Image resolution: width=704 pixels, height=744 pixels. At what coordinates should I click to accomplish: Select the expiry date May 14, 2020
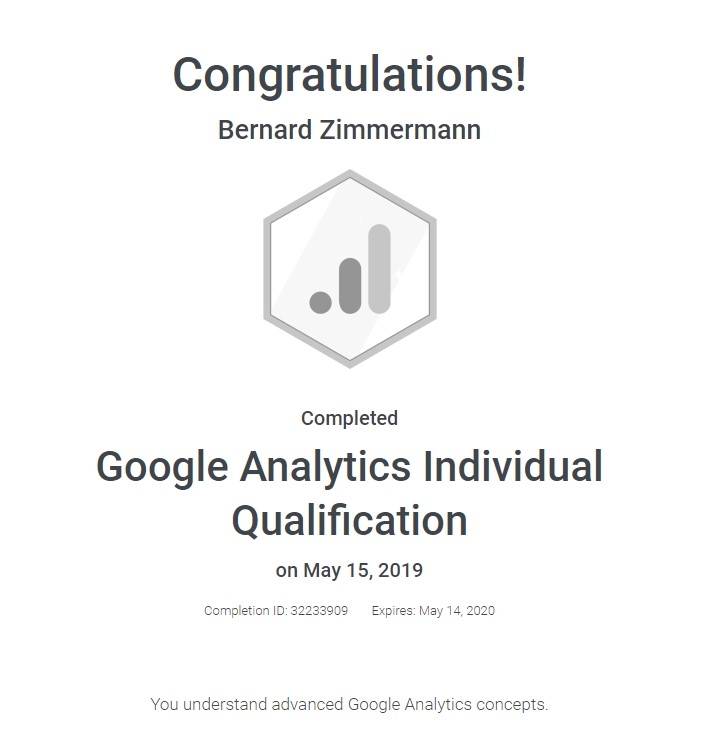(457, 611)
